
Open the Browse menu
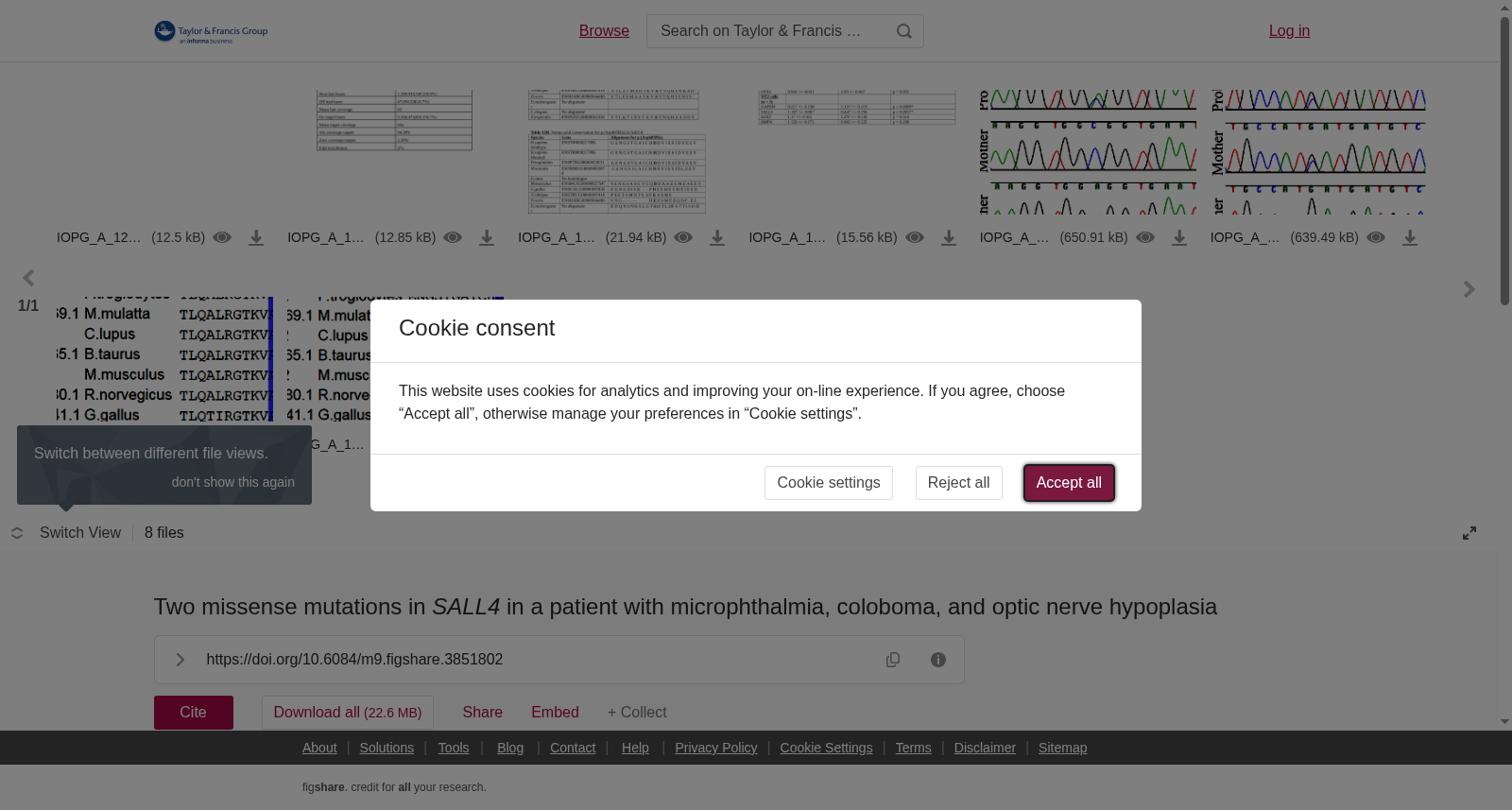tap(604, 31)
